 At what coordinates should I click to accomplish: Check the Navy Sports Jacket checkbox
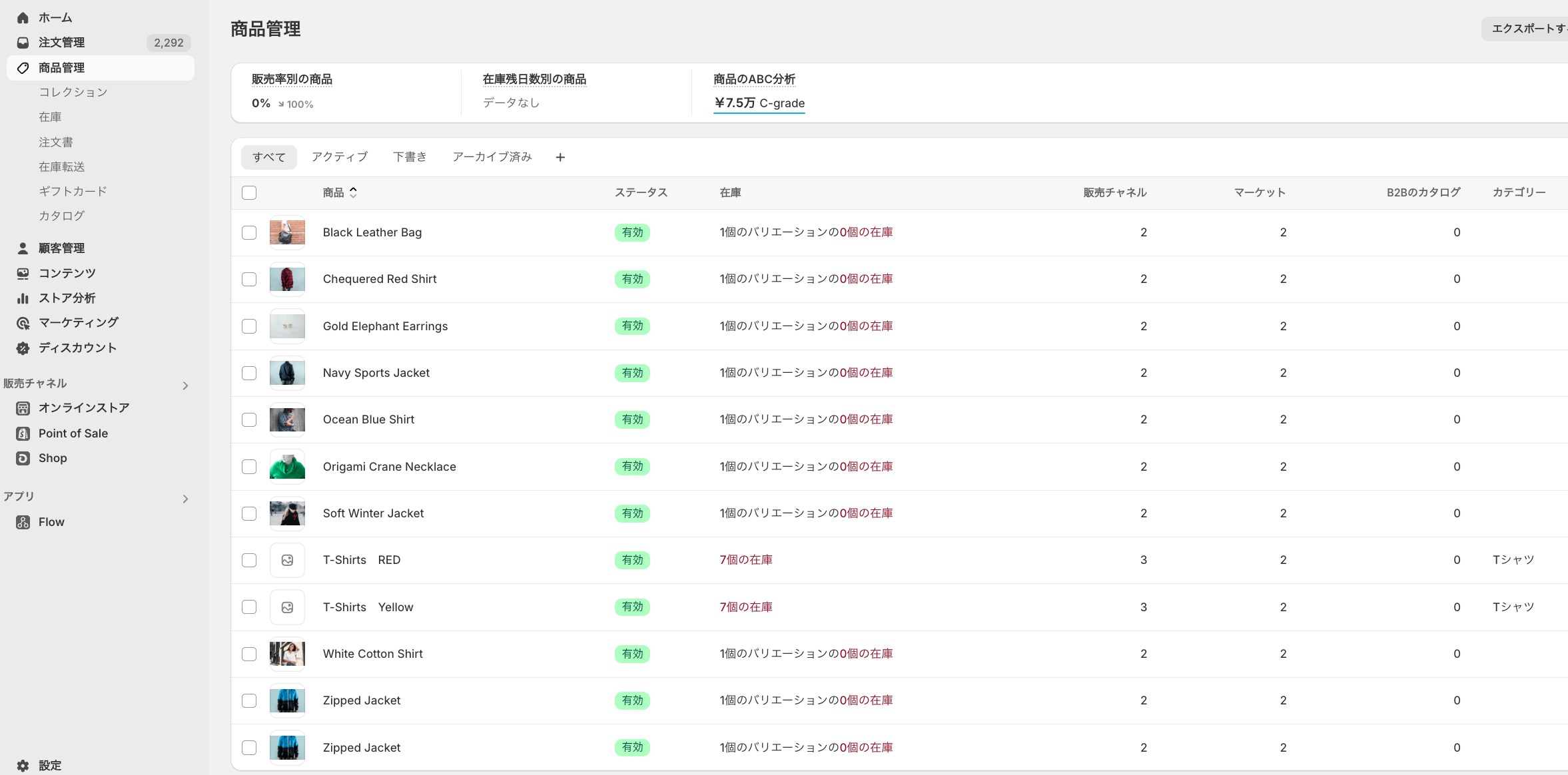click(249, 373)
